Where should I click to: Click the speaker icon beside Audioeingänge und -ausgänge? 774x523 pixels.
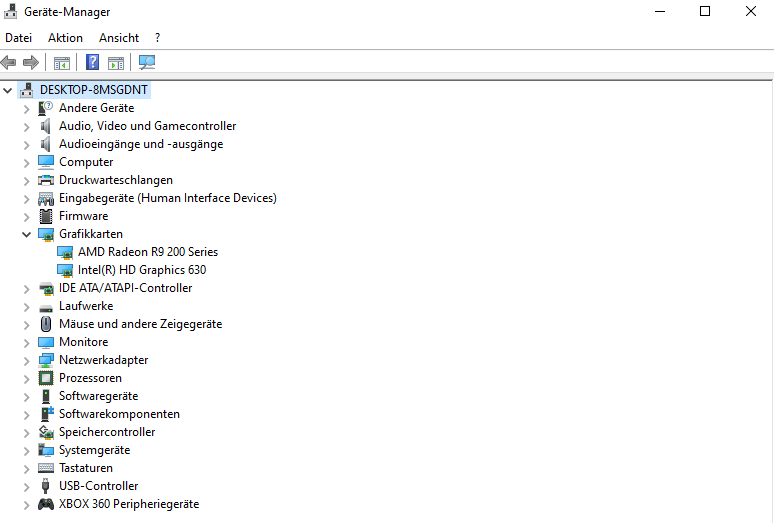coord(45,144)
